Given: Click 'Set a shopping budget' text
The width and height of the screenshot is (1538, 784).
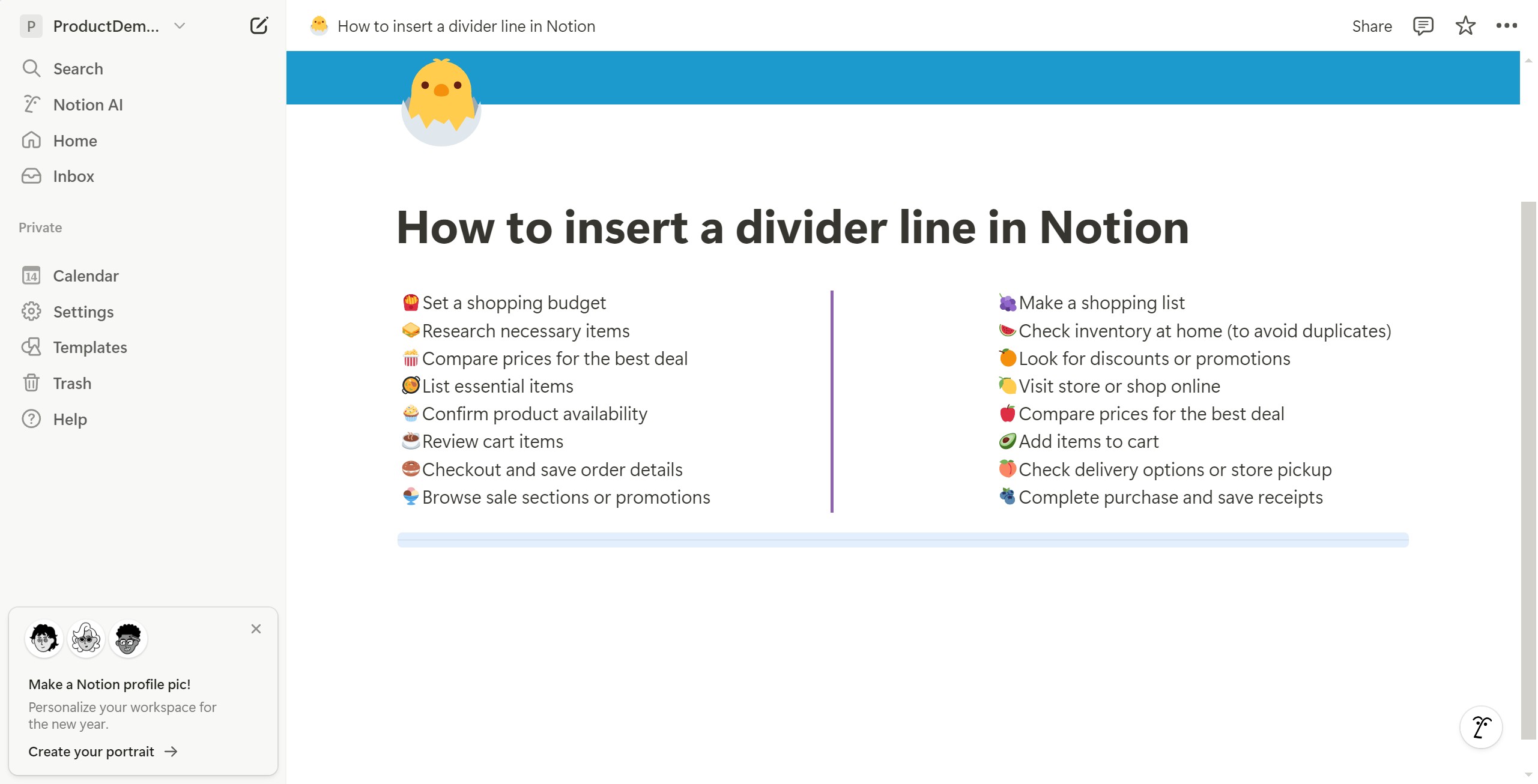Looking at the screenshot, I should [x=514, y=303].
